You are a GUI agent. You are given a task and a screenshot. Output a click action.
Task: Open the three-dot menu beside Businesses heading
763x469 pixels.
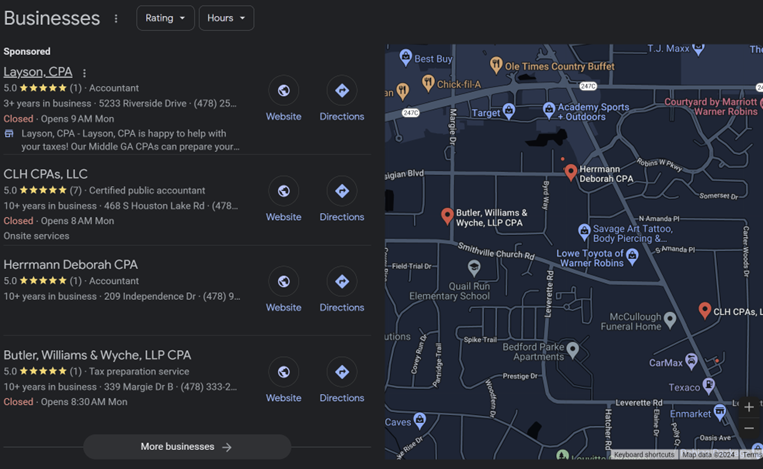pos(116,19)
